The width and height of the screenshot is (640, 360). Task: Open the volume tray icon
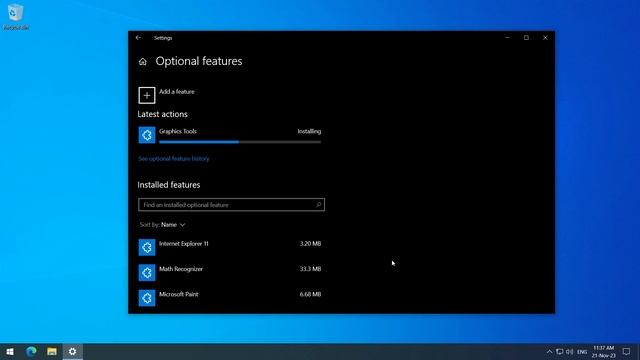[x=570, y=352]
